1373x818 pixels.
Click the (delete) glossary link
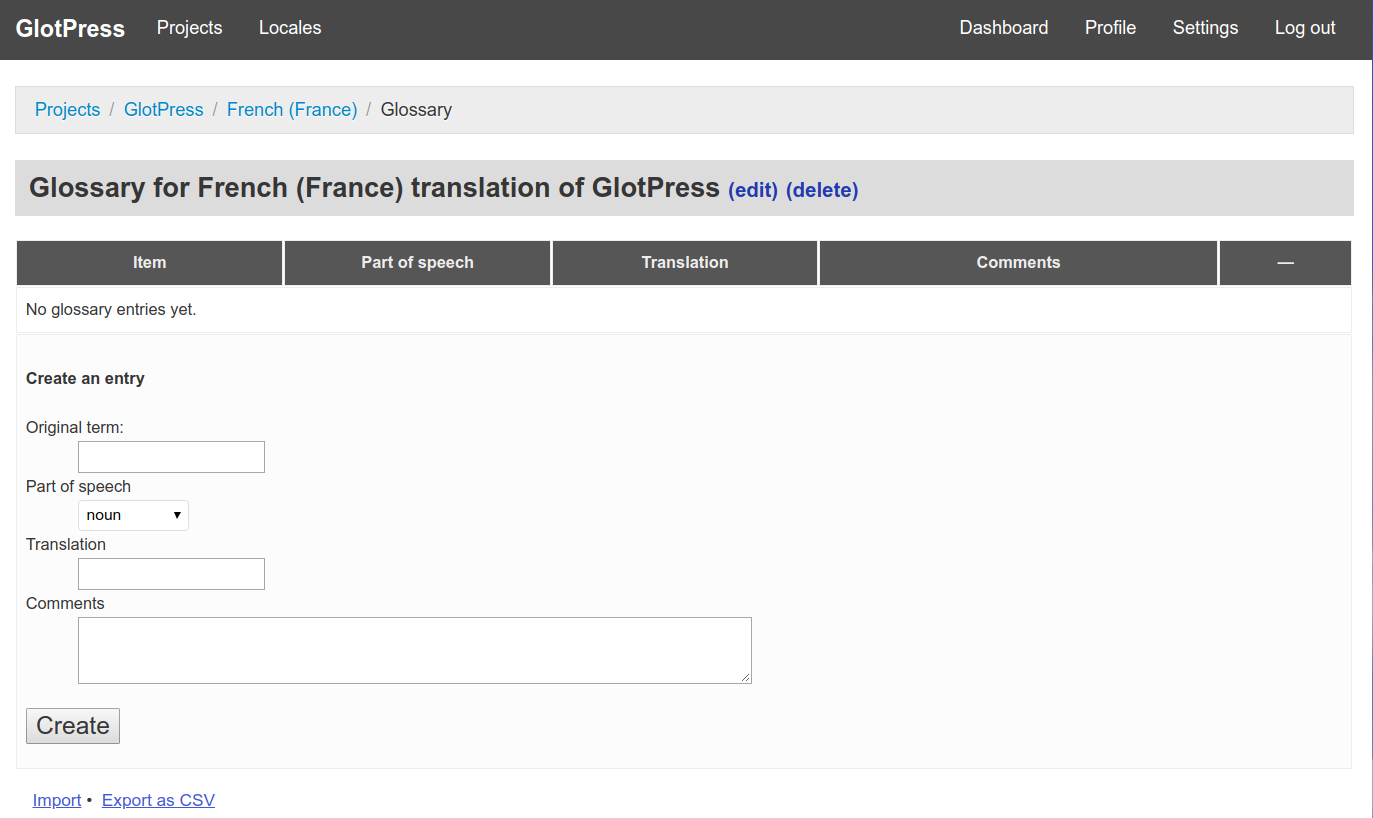(821, 190)
